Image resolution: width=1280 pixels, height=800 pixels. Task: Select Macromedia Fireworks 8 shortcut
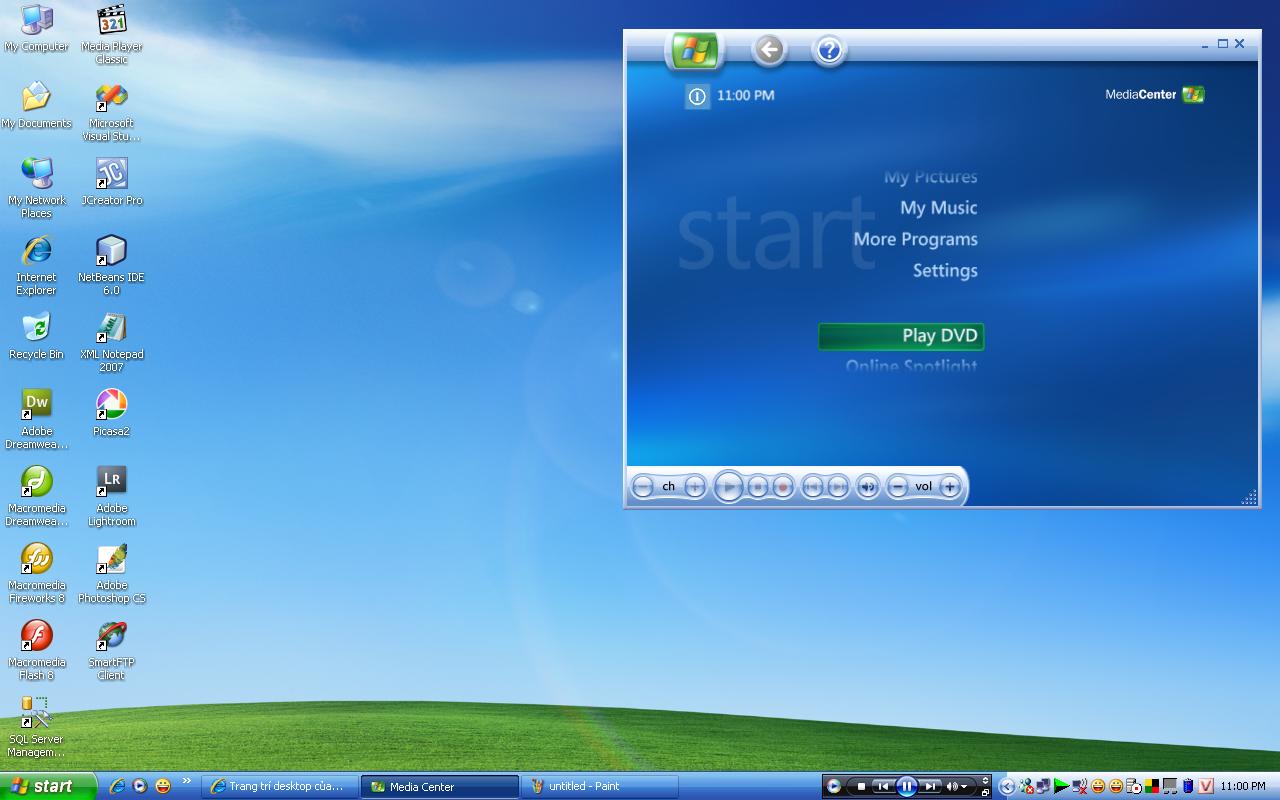(36, 573)
